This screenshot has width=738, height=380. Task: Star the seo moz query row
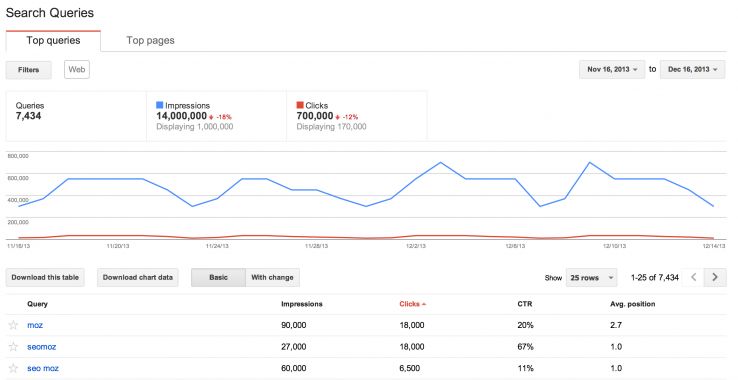[13, 368]
